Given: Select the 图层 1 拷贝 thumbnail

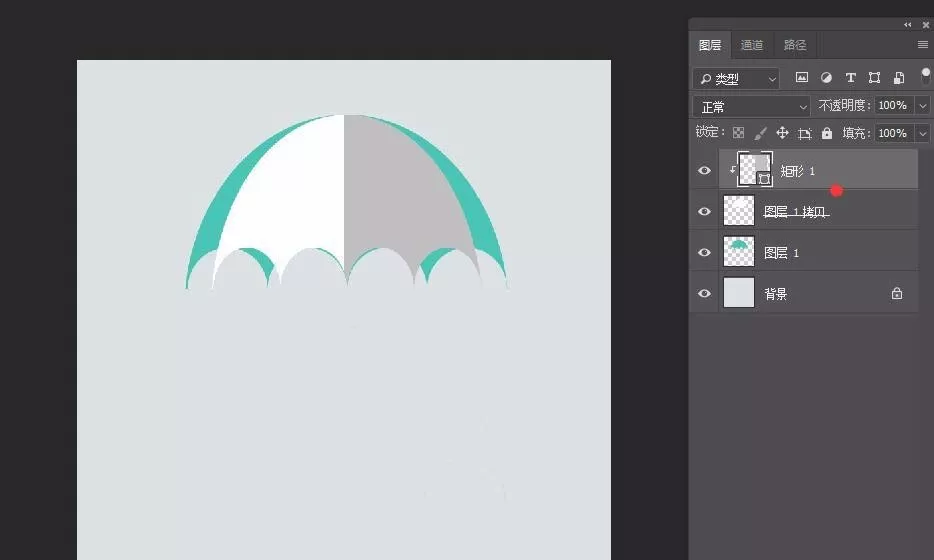Looking at the screenshot, I should click(x=739, y=210).
